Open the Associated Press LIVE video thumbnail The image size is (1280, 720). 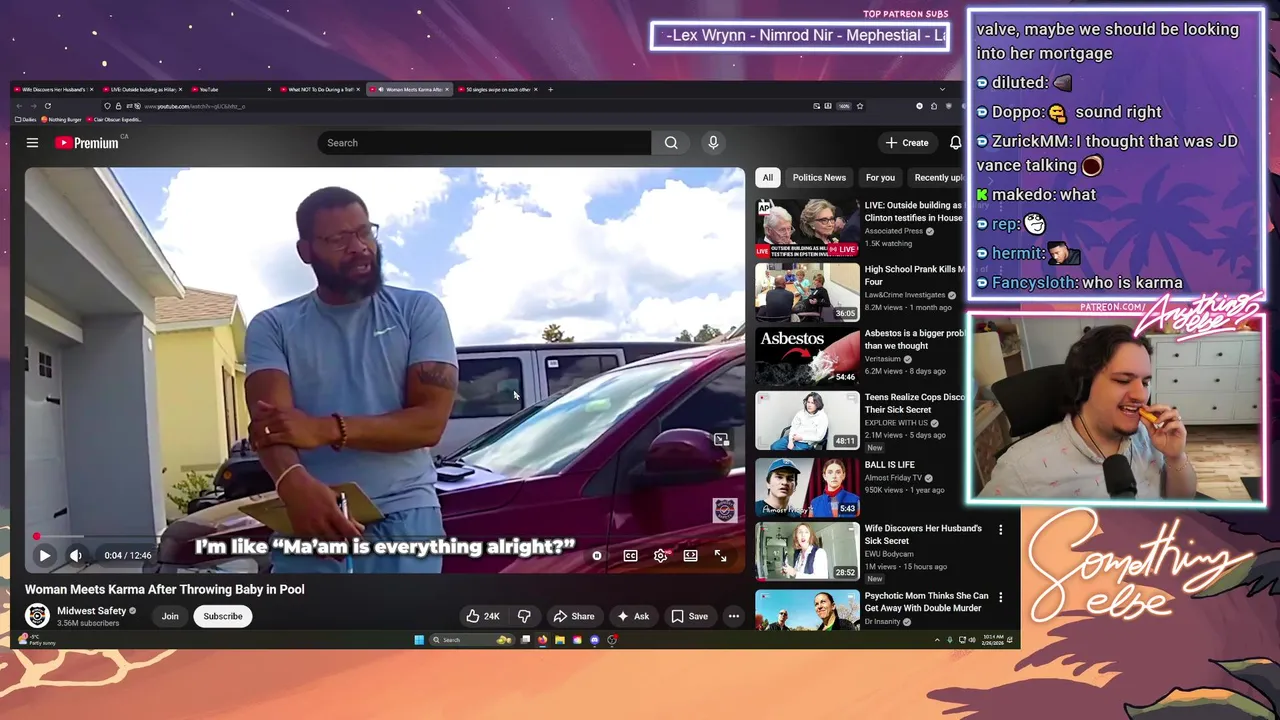pyautogui.click(x=807, y=227)
